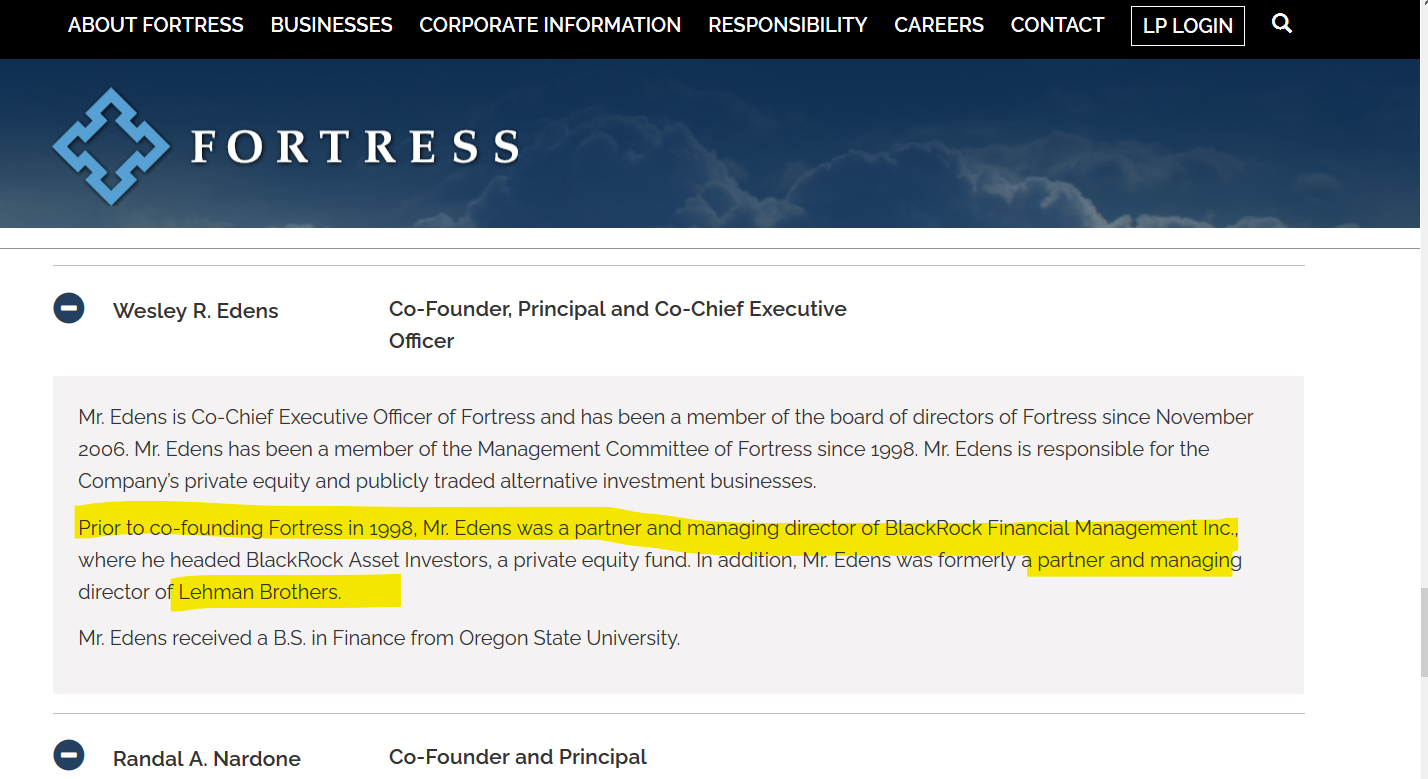This screenshot has height=779, width=1428.
Task: Open the About Fortress menu
Action: pos(155,25)
